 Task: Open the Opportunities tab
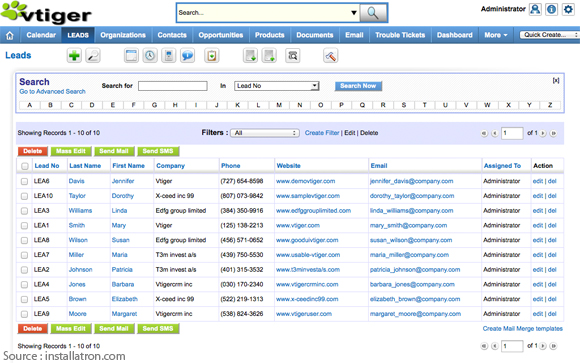click(x=221, y=35)
